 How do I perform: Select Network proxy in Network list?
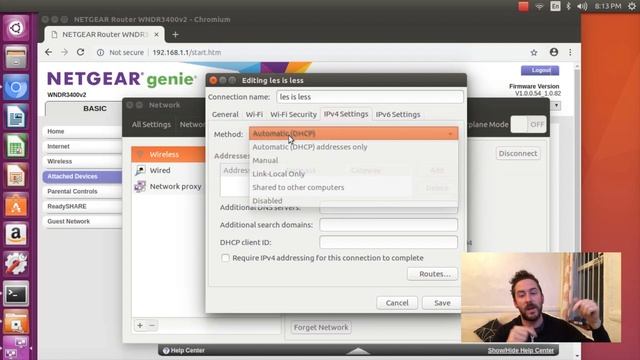169,186
